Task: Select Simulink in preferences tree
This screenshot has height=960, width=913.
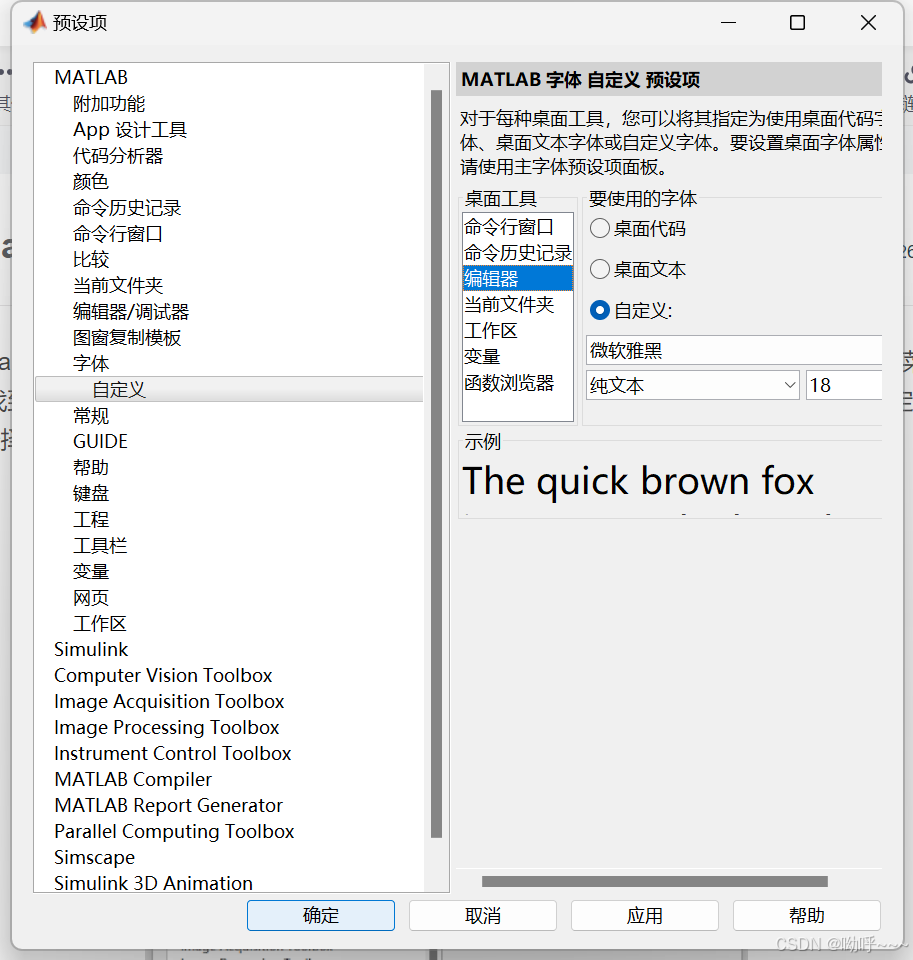Action: click(91, 650)
